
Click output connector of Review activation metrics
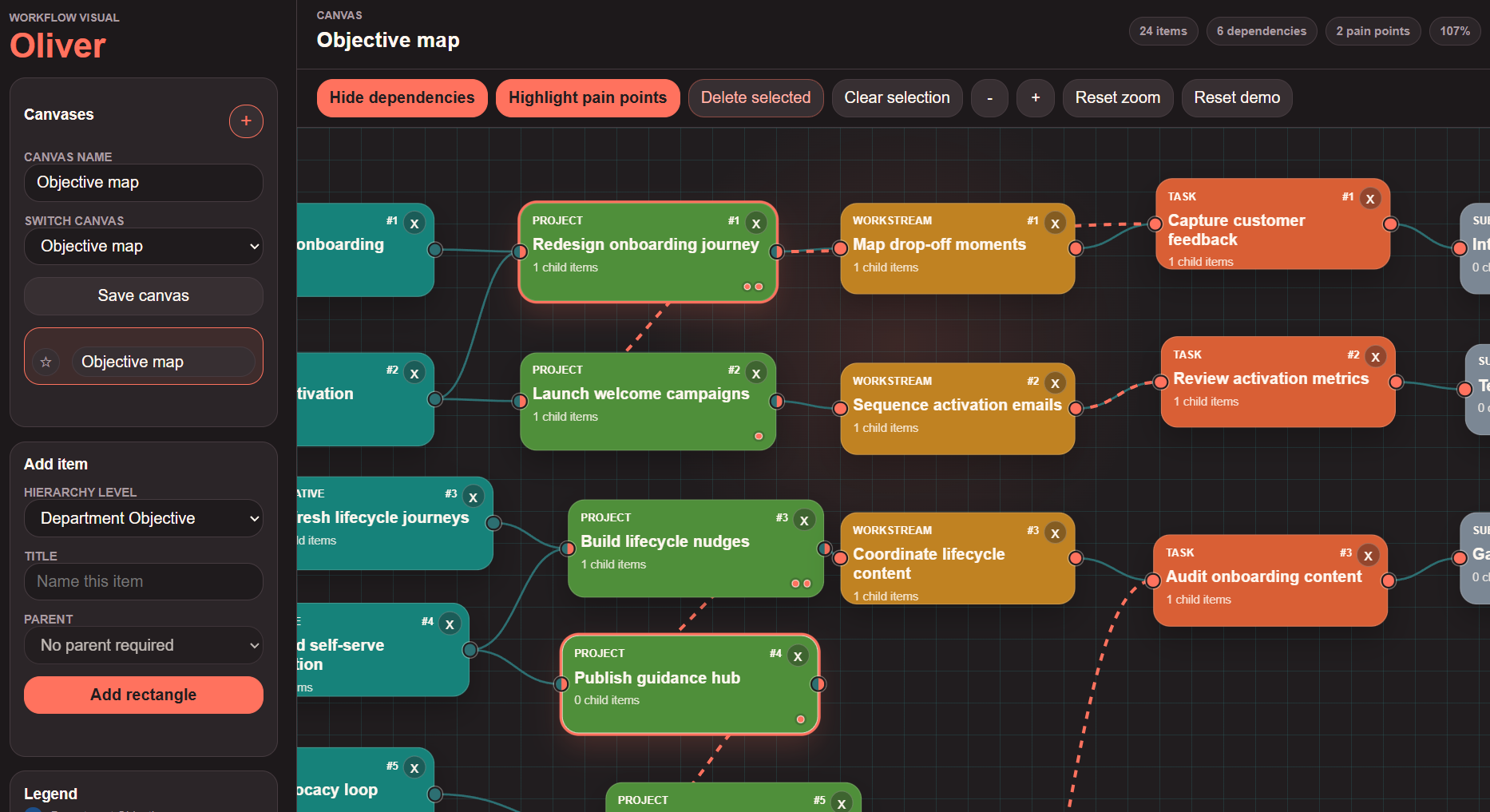pyautogui.click(x=1396, y=382)
